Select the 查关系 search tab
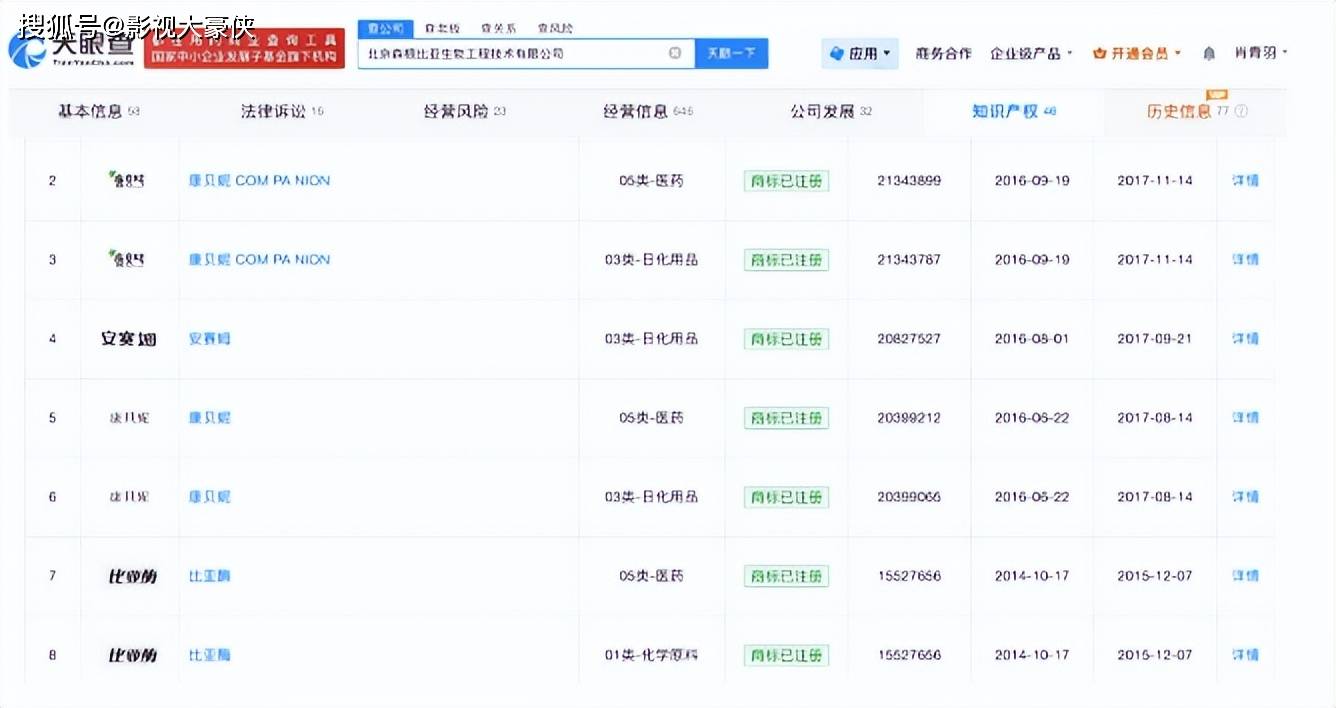 (498, 28)
